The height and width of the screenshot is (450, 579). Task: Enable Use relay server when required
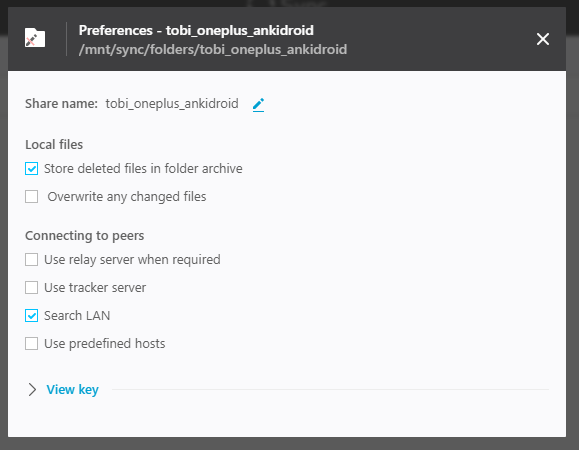pyautogui.click(x=31, y=260)
